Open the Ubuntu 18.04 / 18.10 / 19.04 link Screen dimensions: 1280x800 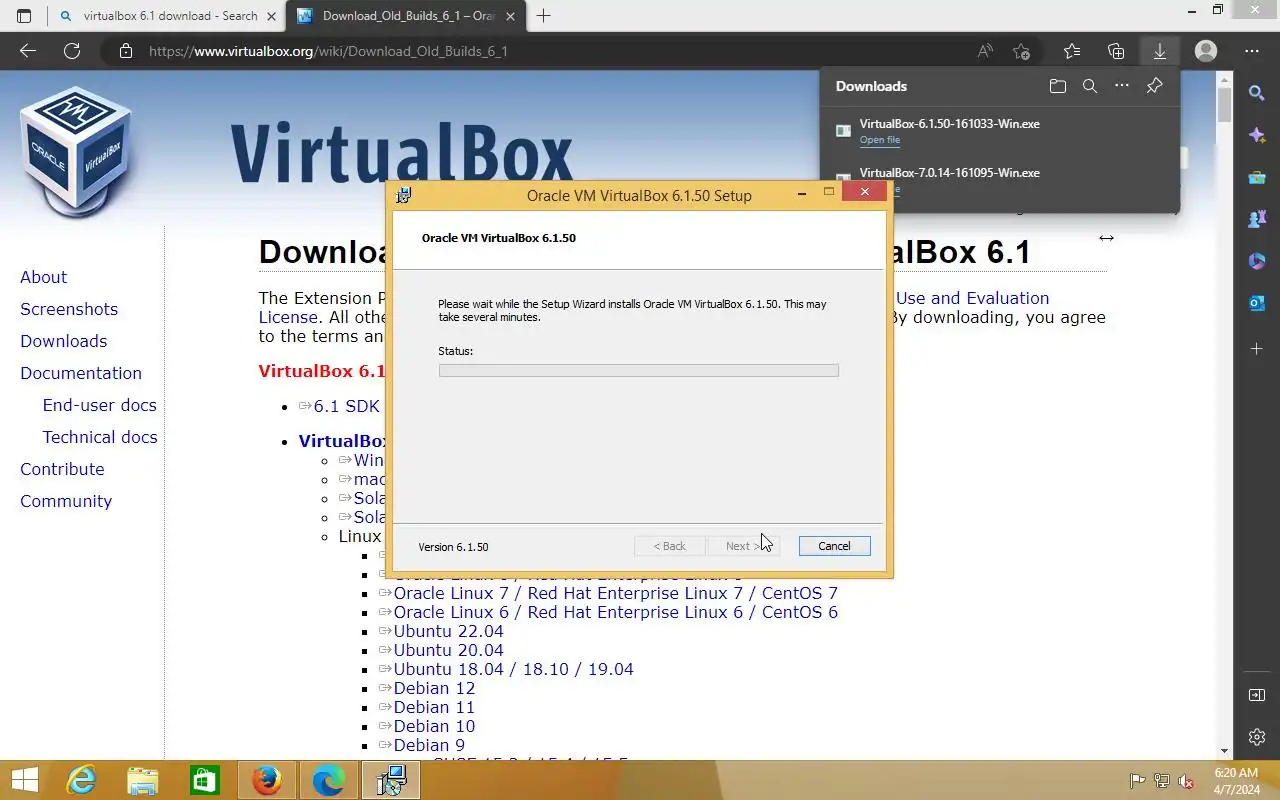(513, 669)
